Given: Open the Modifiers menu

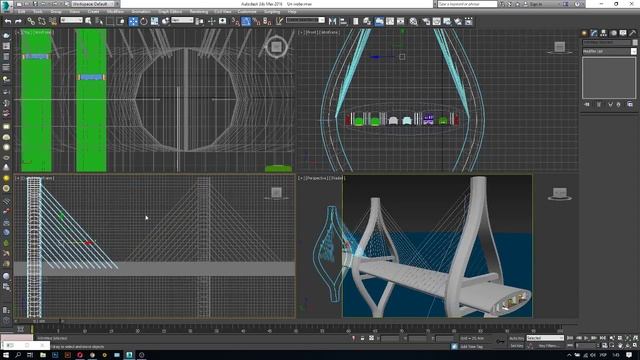Looking at the screenshot, I should pos(115,12).
